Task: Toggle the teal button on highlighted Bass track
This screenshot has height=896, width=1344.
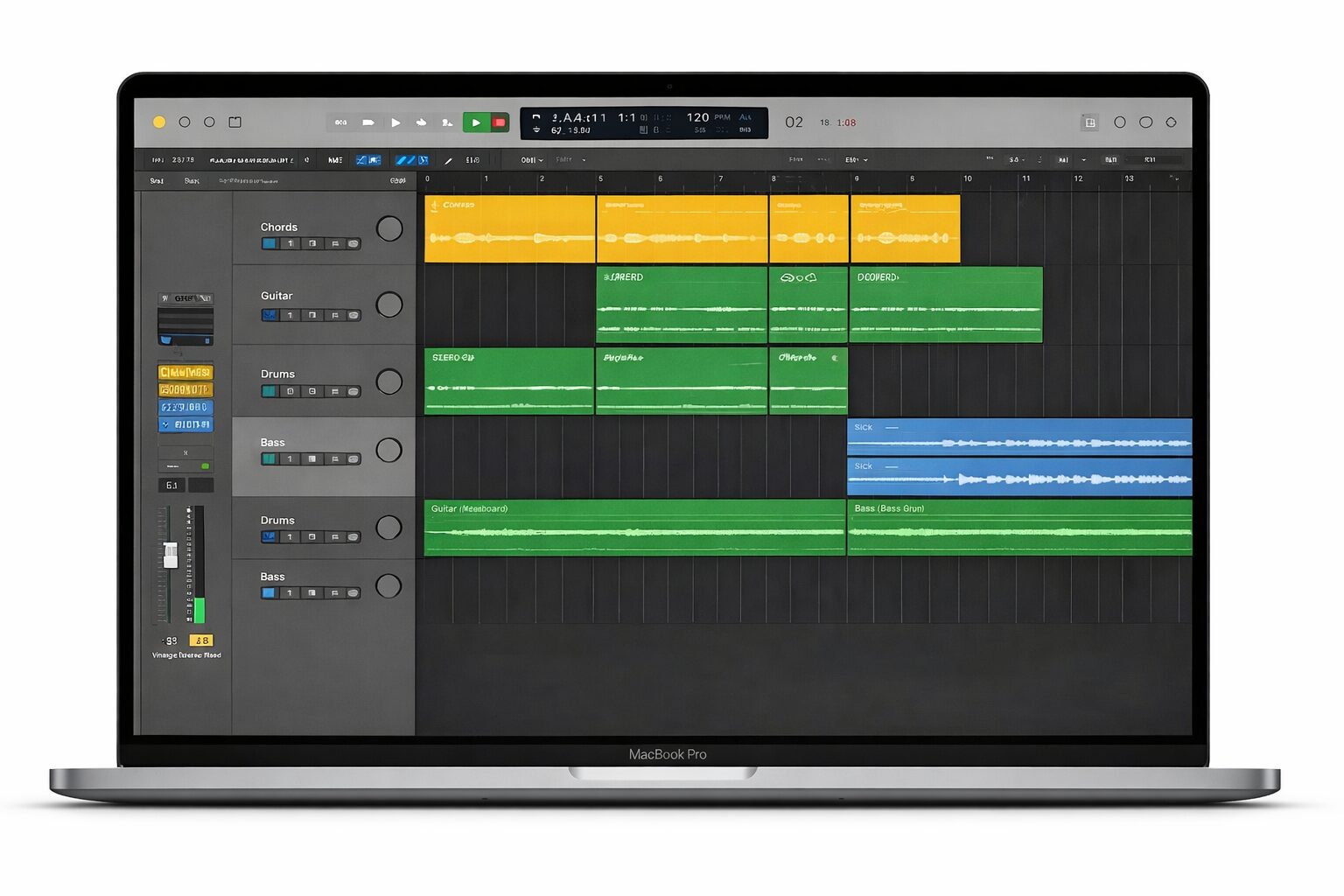Action: [x=269, y=459]
